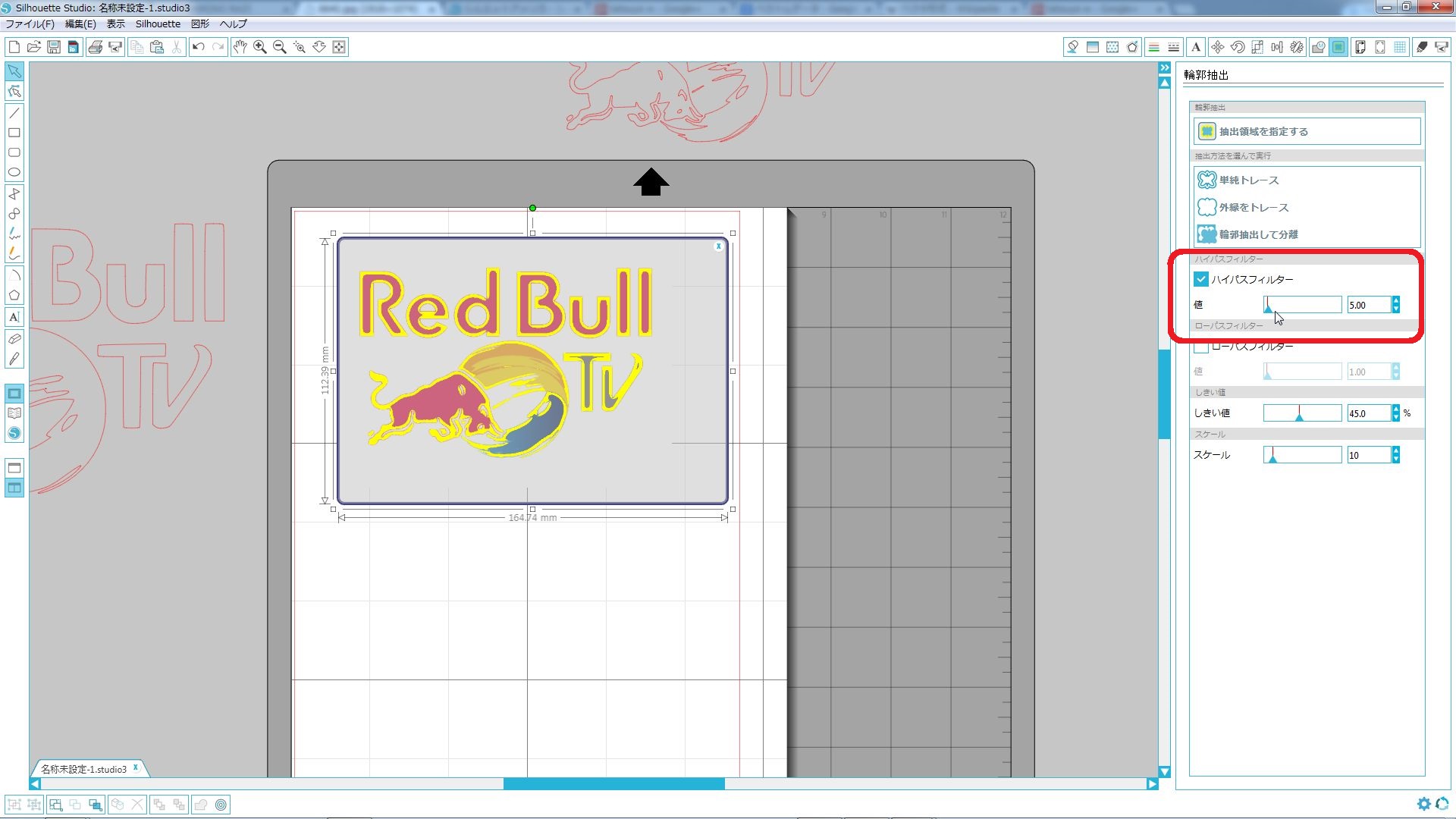Save the document with the floppy icon
The image size is (1456, 819).
point(54,47)
